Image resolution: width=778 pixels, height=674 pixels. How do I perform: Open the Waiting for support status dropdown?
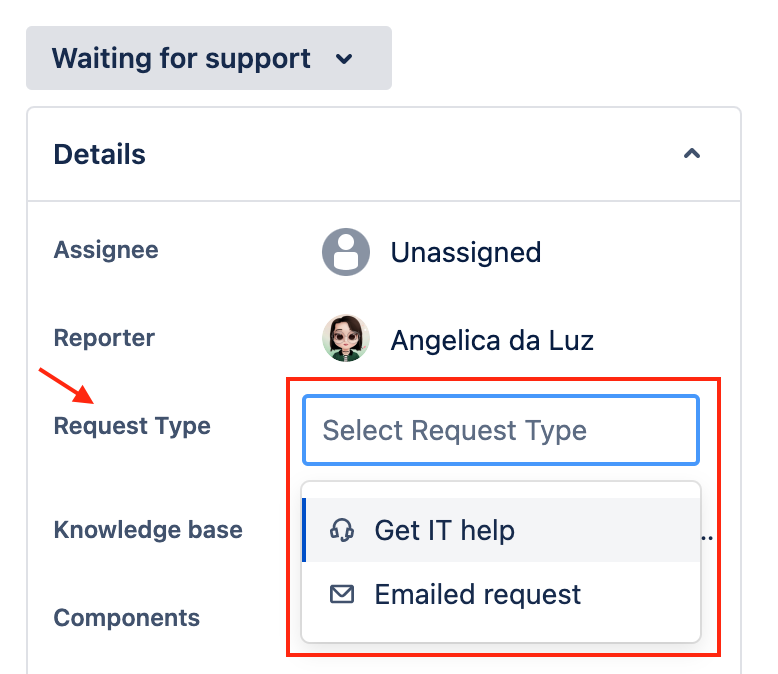208,59
